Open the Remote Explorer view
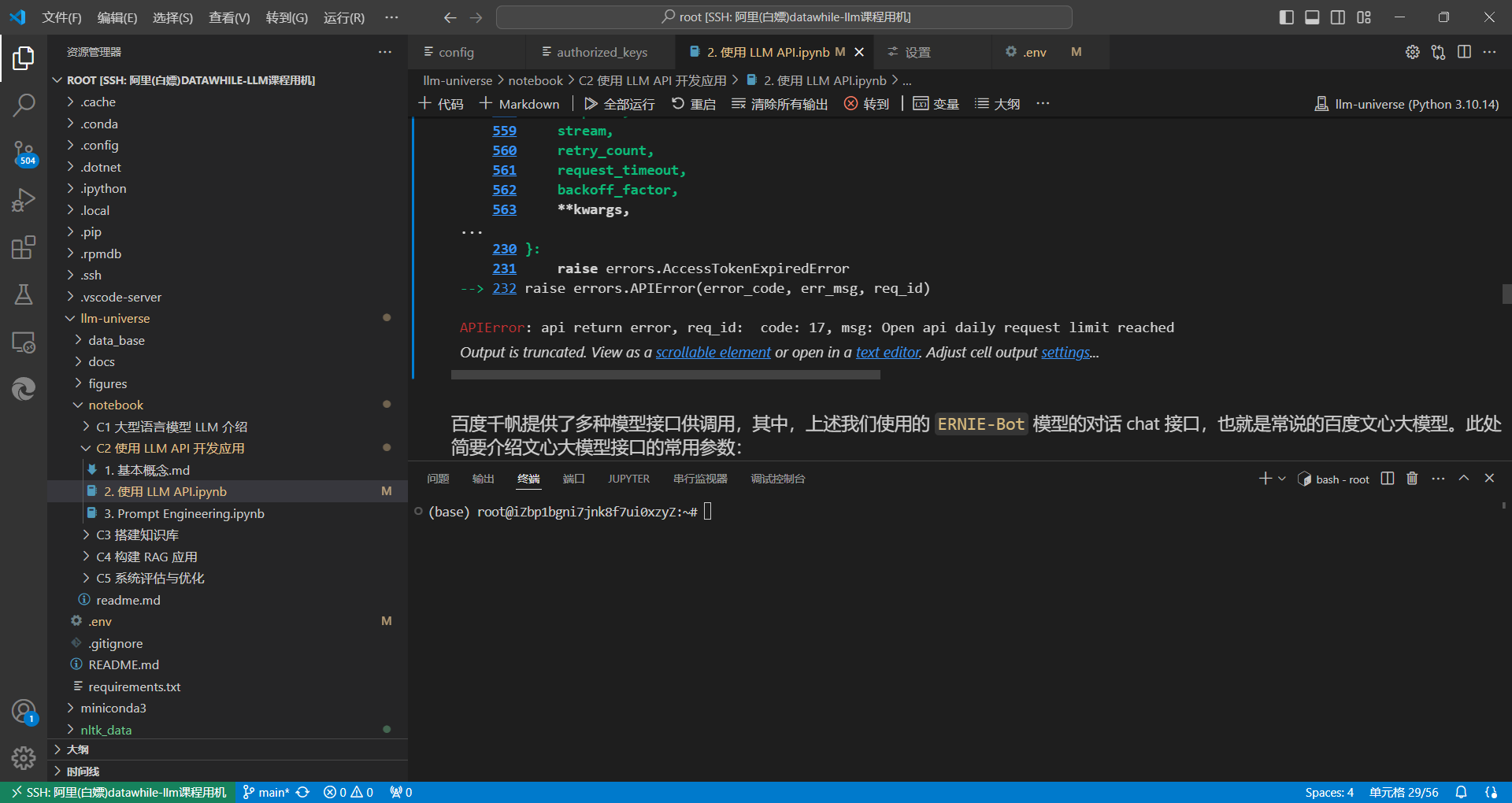 pyautogui.click(x=24, y=342)
